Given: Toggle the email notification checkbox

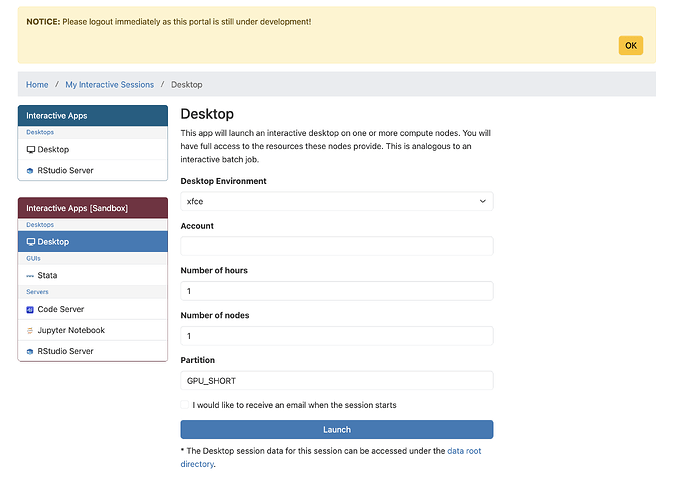Looking at the screenshot, I should point(184,405).
